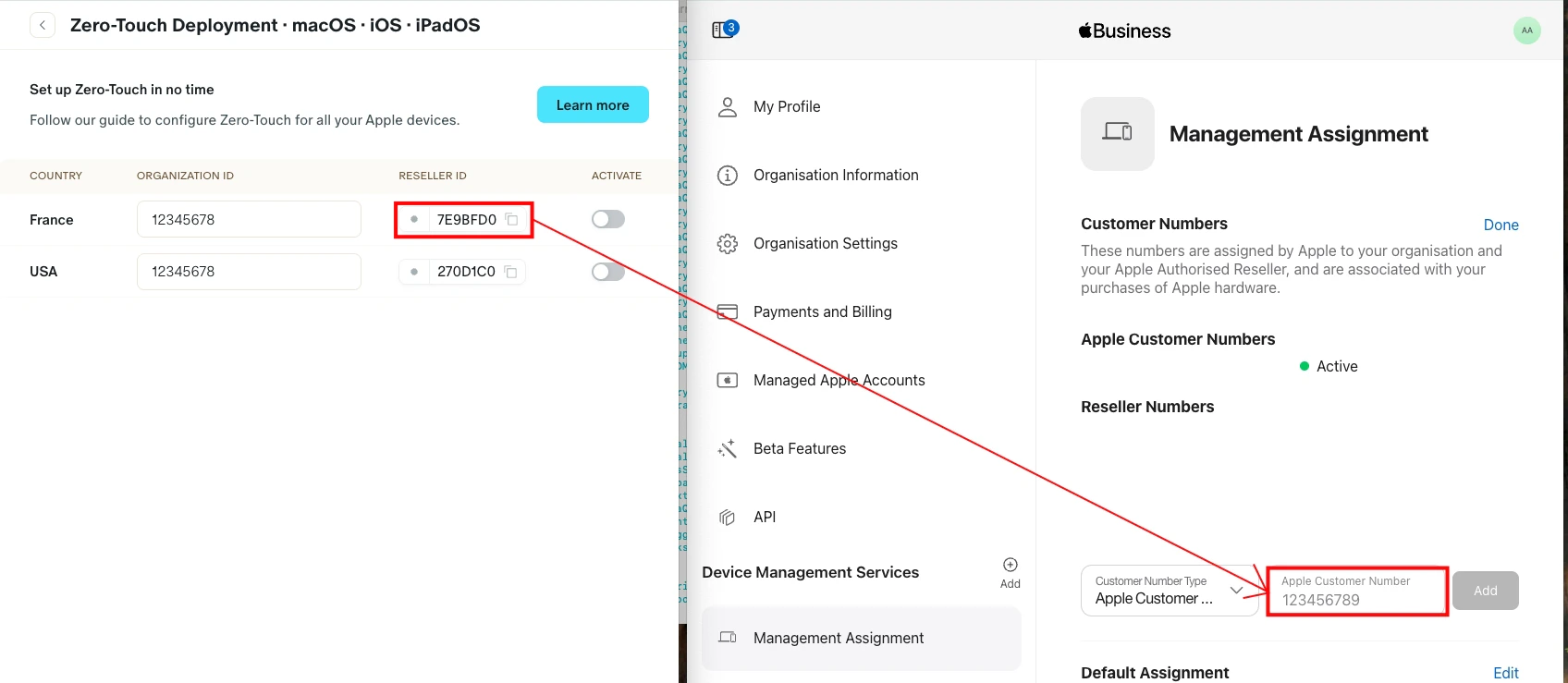Screen dimensions: 1568x683
Task: Click Edit beside Default Assignment
Action: tap(1505, 673)
